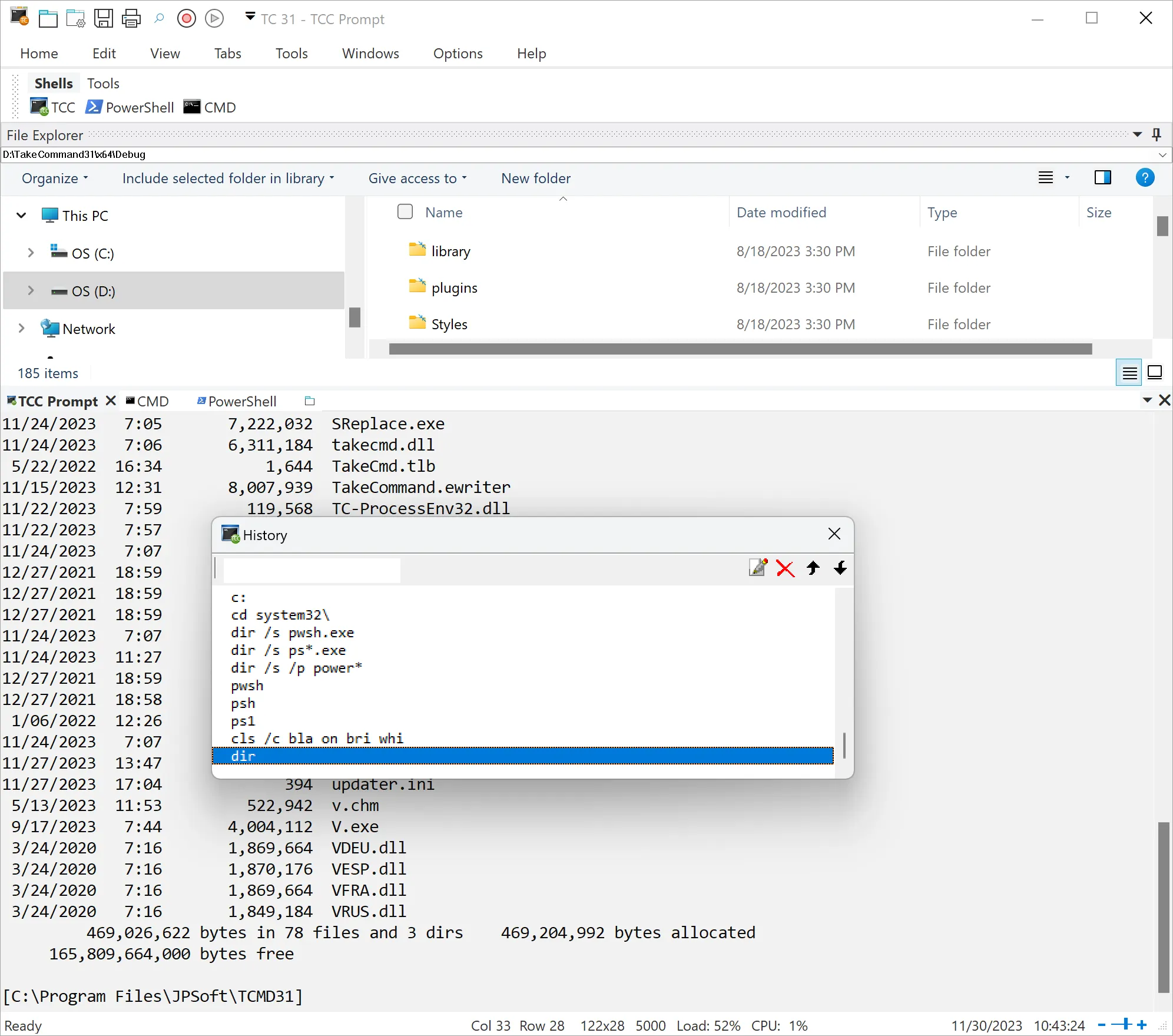Open the Give access to dropdown

pyautogui.click(x=417, y=178)
